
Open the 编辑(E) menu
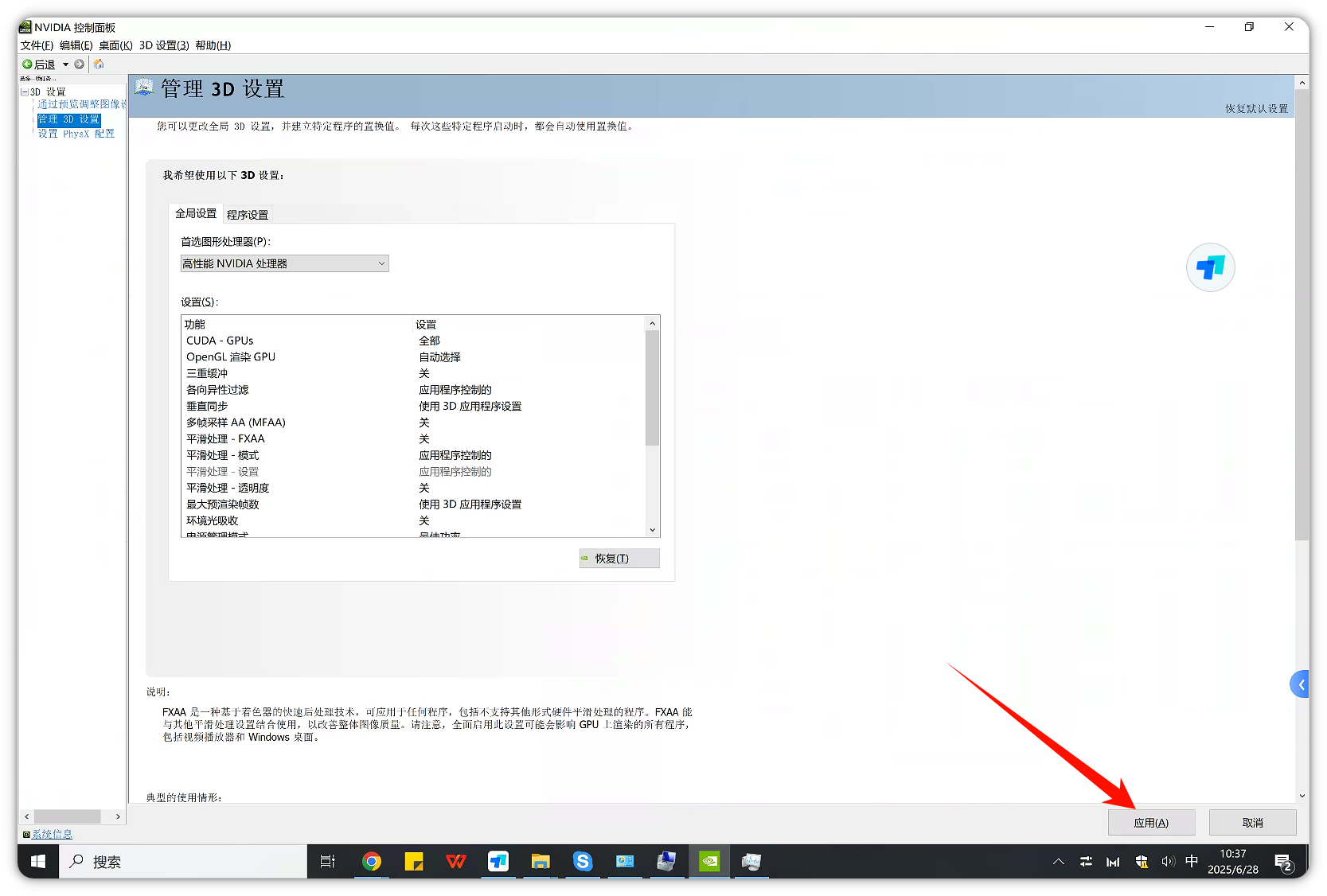76,45
